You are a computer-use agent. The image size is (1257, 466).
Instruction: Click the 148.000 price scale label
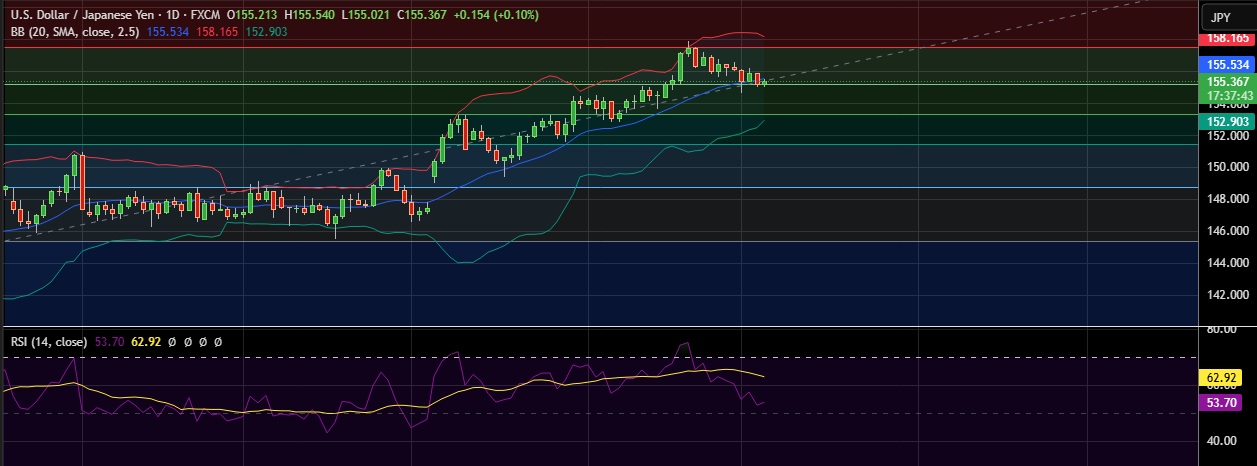(x=1227, y=199)
